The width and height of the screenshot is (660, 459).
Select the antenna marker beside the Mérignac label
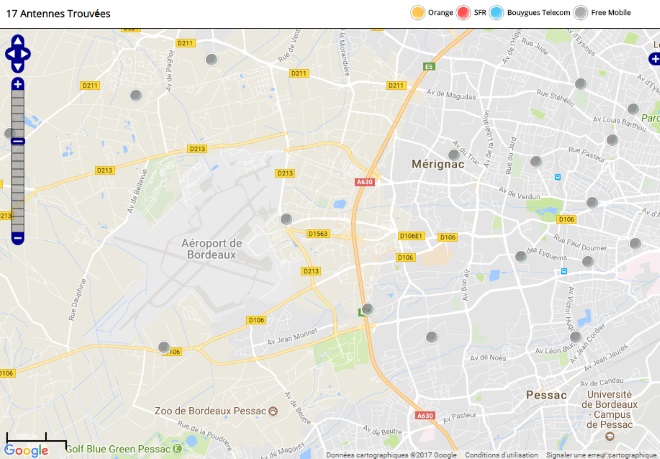coord(454,155)
